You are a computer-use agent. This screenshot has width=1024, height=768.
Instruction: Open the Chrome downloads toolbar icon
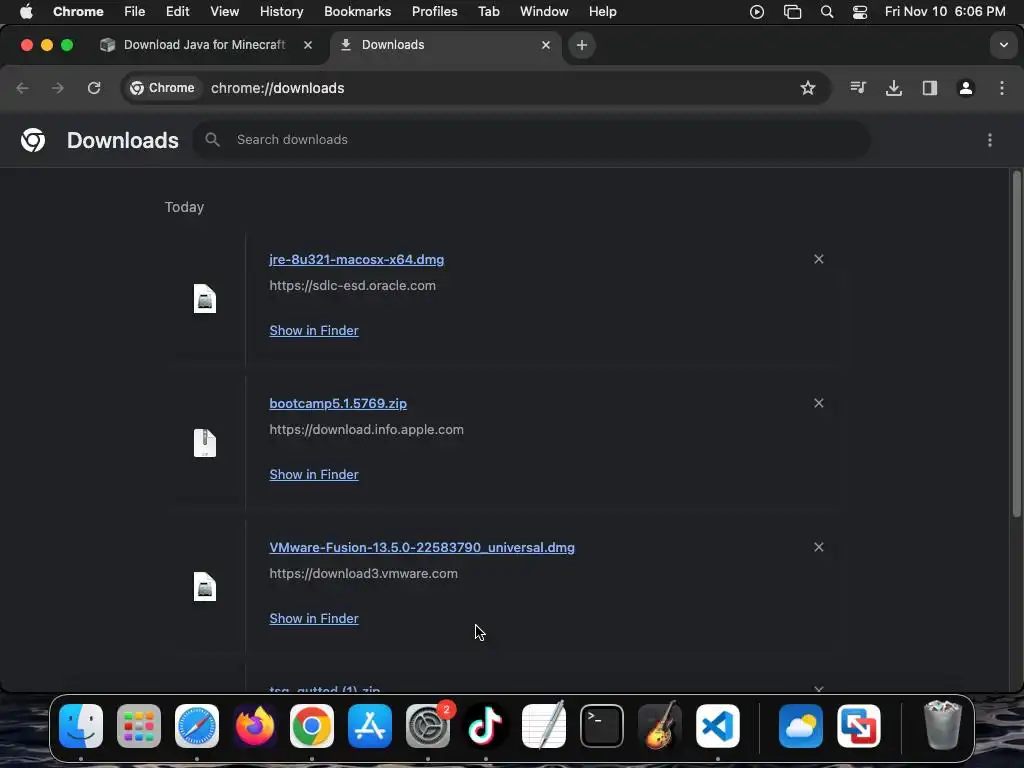coord(894,88)
